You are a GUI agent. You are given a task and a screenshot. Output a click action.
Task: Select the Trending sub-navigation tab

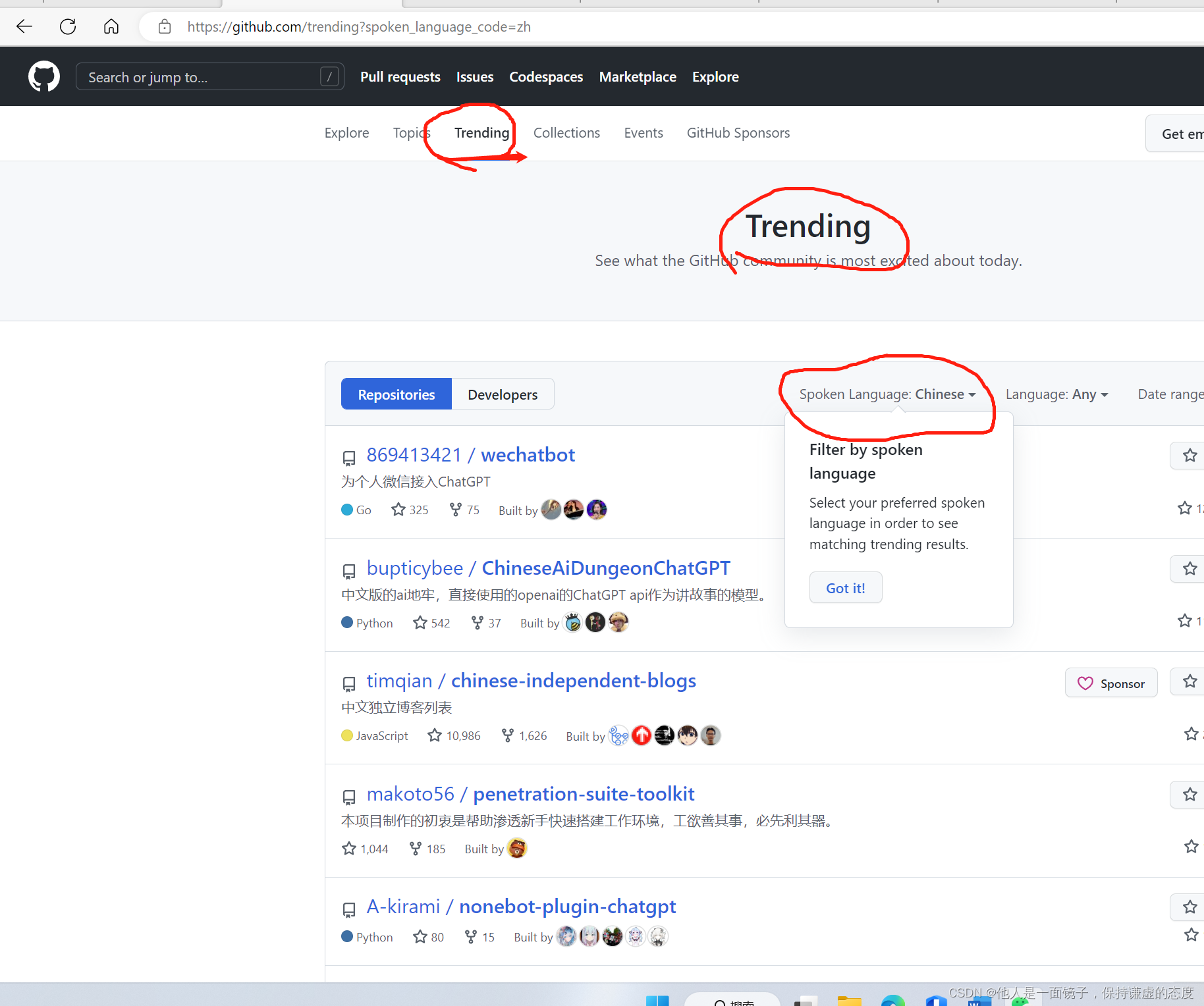481,133
